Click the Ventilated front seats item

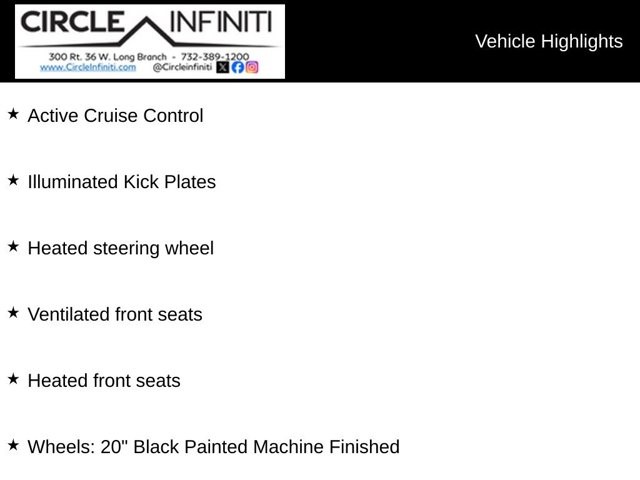115,314
